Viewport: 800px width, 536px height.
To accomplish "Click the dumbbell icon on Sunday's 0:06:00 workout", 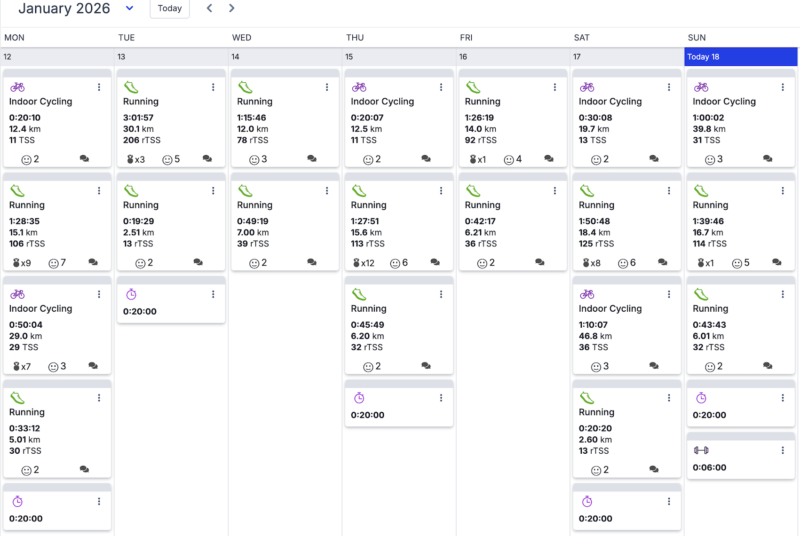I will [701, 450].
